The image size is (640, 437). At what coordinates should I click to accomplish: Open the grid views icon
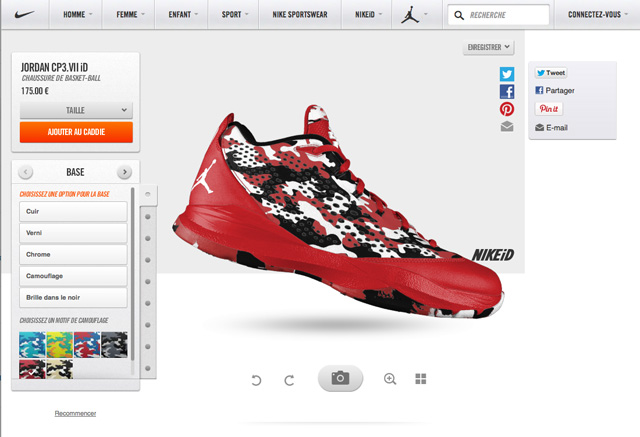pyautogui.click(x=421, y=379)
